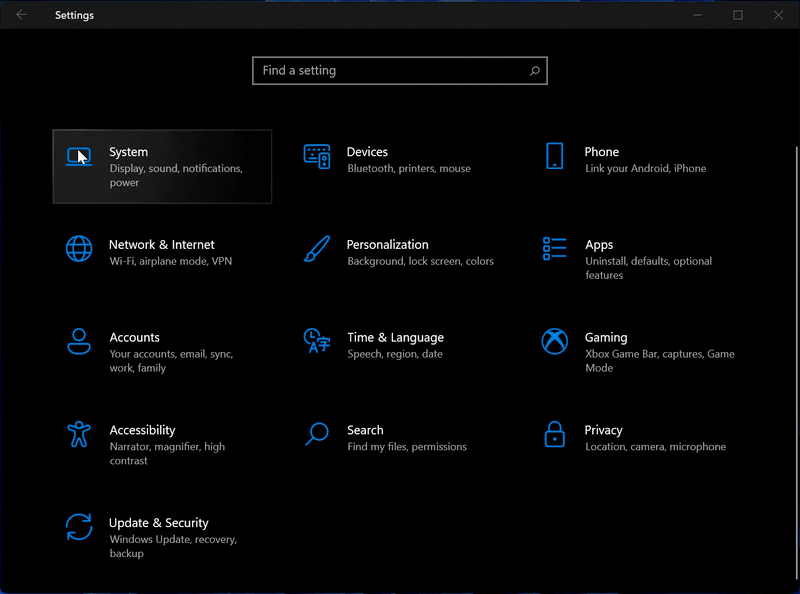Open Personalization title link
The image size is (800, 594).
388,245
